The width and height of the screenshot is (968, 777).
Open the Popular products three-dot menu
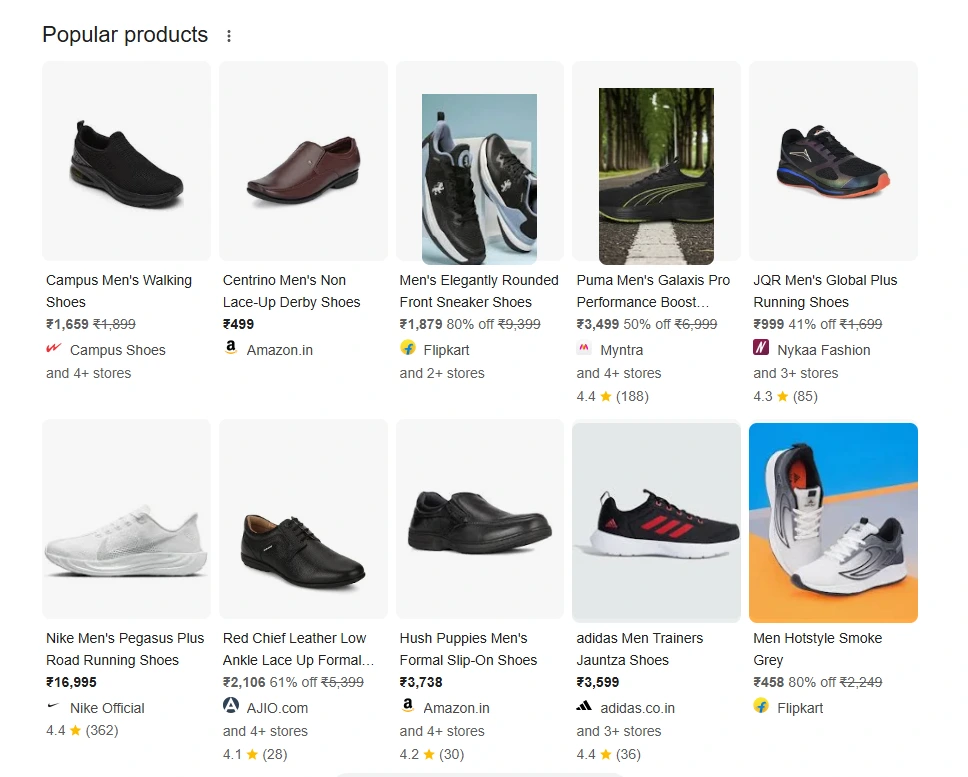click(229, 36)
